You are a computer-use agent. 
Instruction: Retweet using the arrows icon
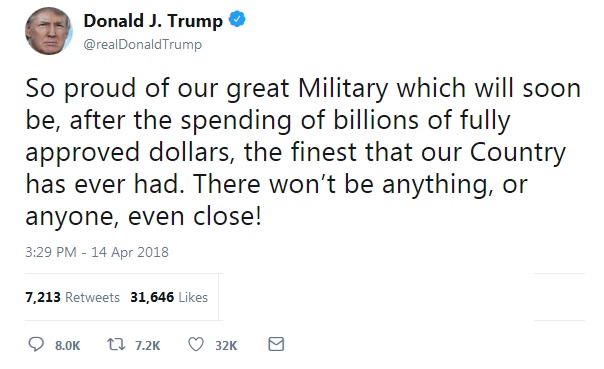[116, 344]
